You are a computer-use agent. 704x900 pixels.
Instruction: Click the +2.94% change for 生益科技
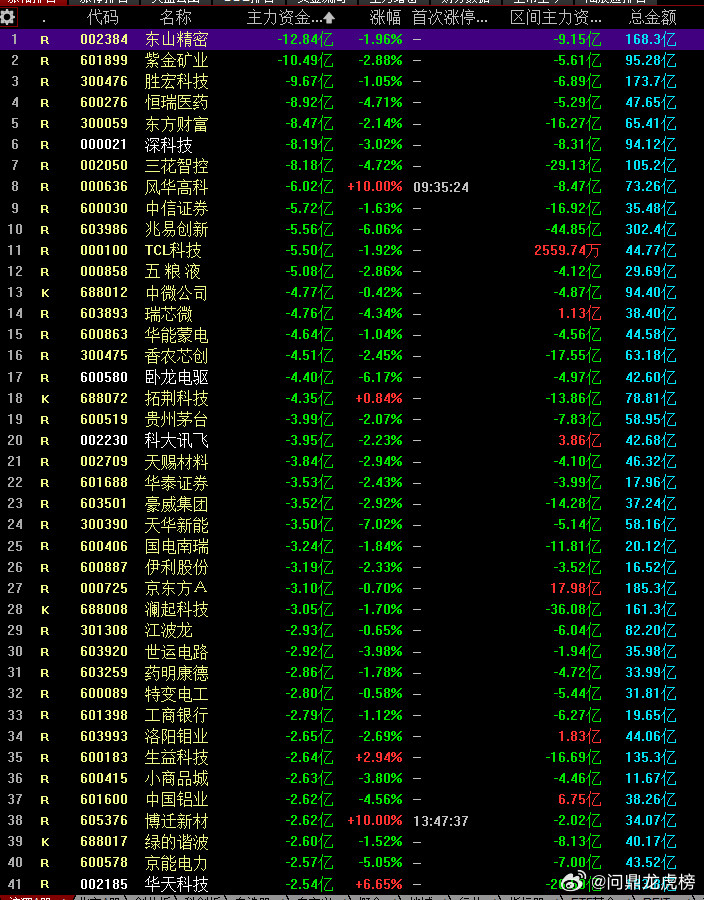coord(379,758)
